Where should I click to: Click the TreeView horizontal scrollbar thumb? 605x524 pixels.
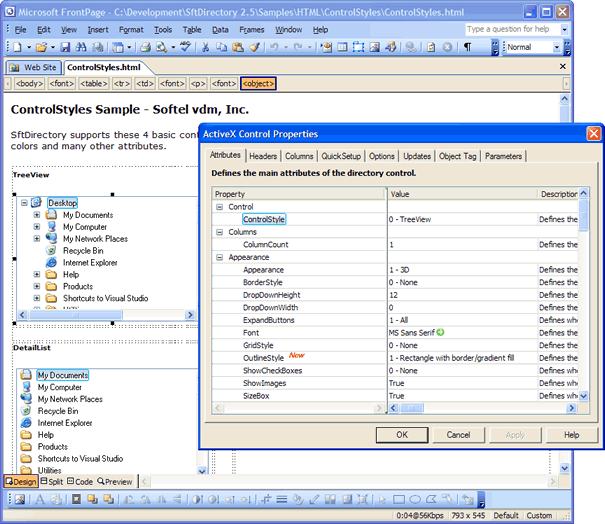tap(76, 315)
